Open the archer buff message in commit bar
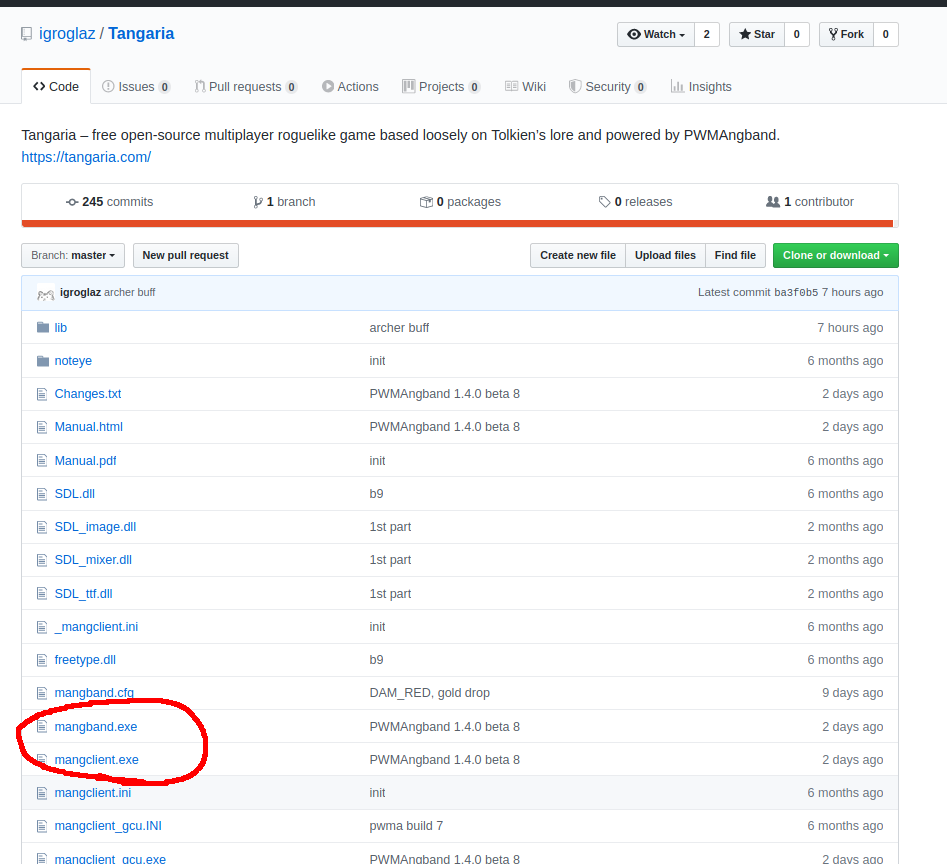The height and width of the screenshot is (864, 947). click(129, 292)
